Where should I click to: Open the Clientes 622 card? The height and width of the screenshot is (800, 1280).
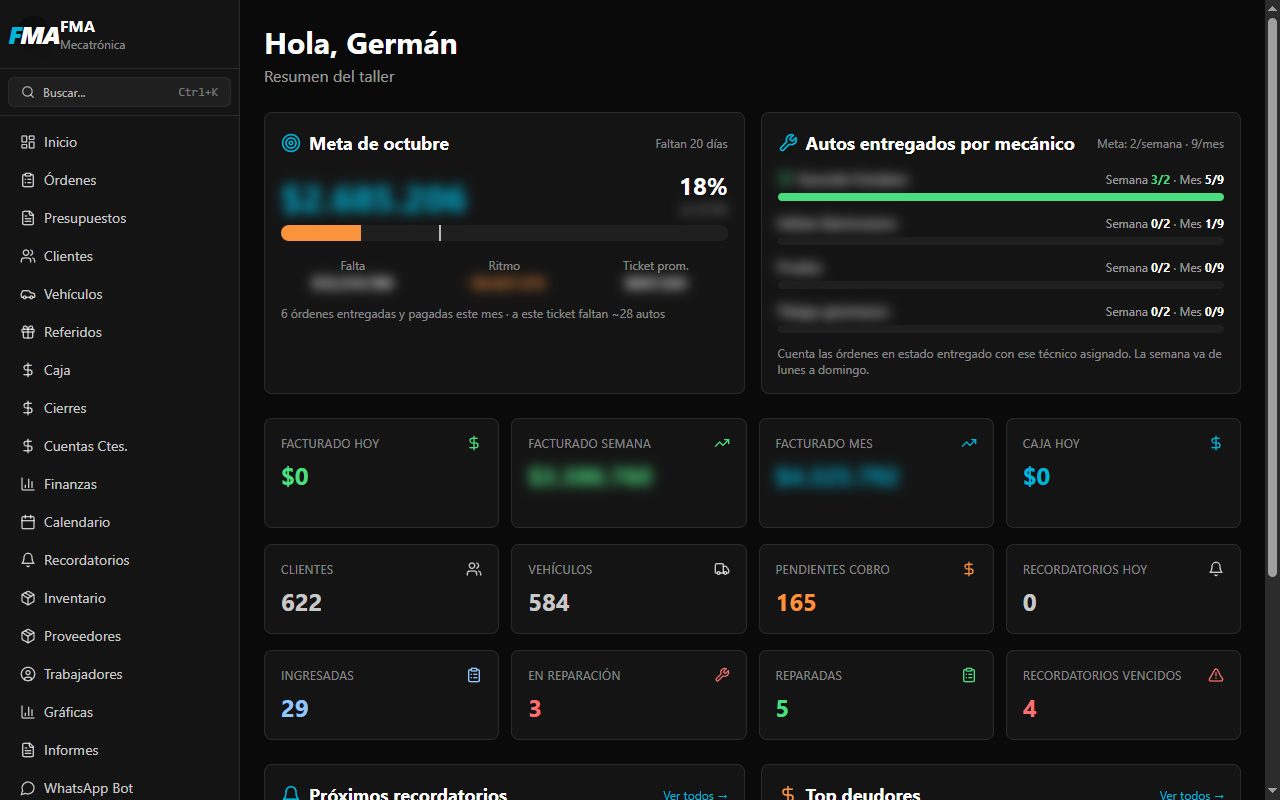point(381,589)
